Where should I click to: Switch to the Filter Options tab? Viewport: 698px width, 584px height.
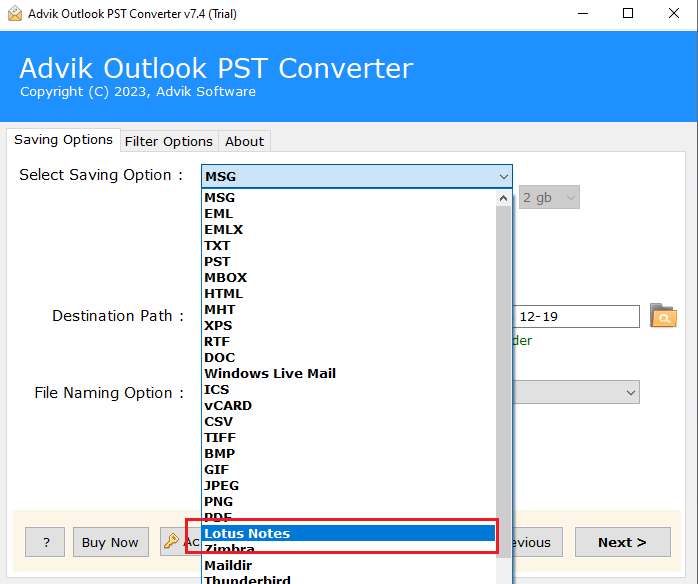tap(169, 141)
